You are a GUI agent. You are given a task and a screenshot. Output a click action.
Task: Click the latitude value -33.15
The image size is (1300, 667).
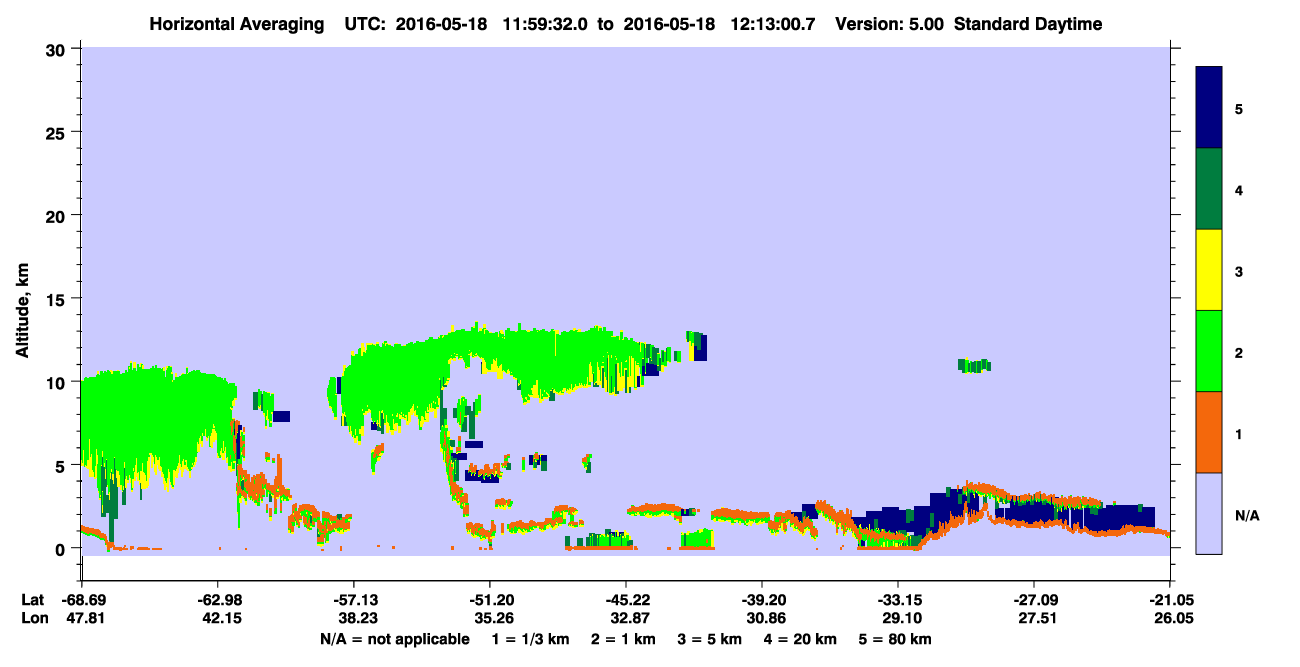pos(897,599)
